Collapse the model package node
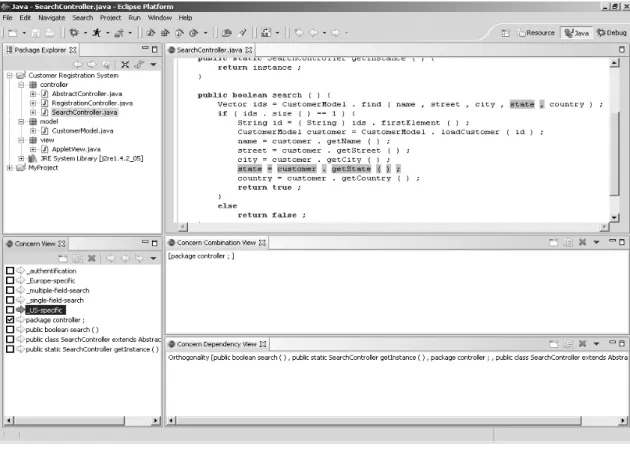This screenshot has height=449, width=630. (21, 122)
